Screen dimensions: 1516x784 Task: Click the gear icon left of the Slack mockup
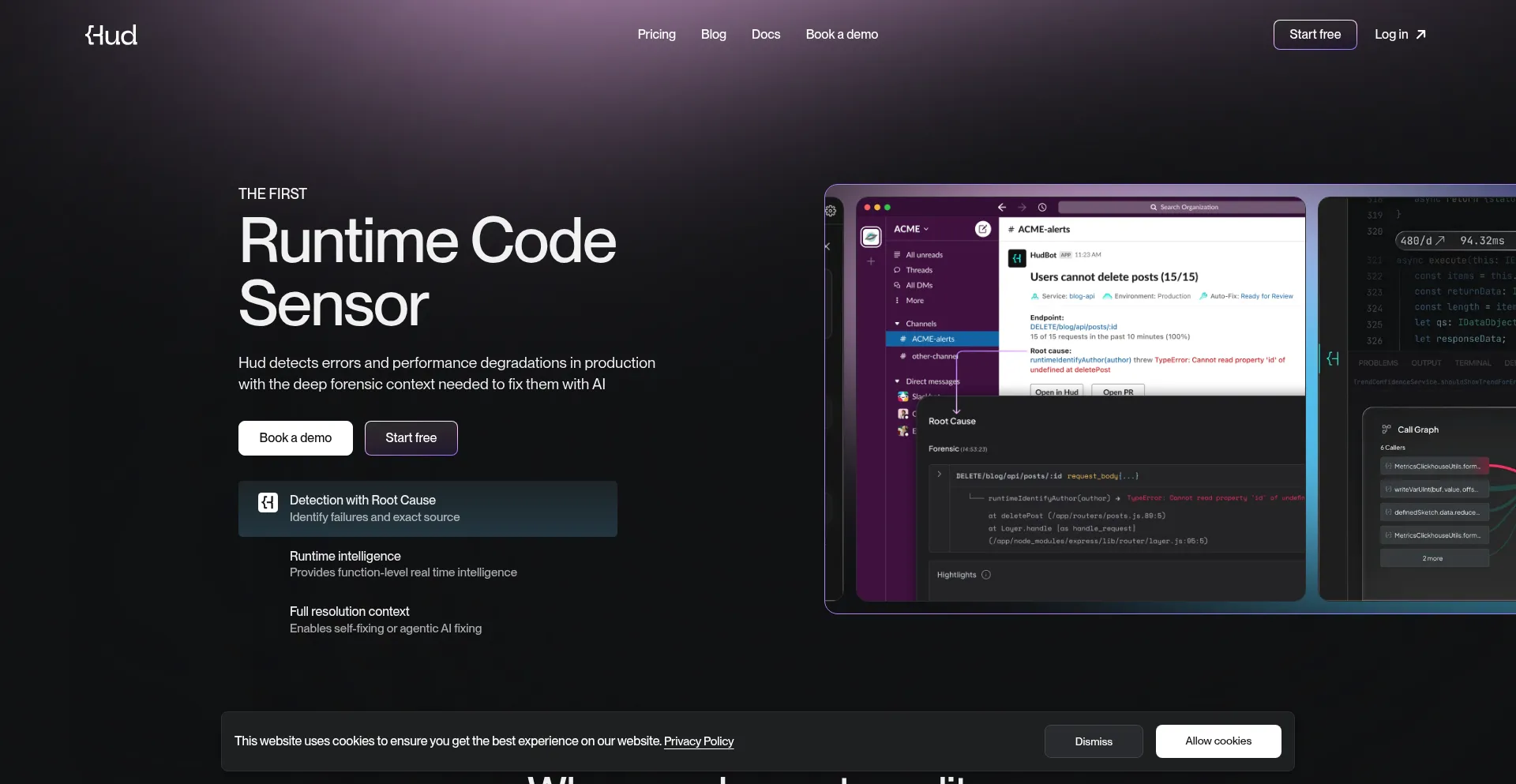(x=831, y=211)
